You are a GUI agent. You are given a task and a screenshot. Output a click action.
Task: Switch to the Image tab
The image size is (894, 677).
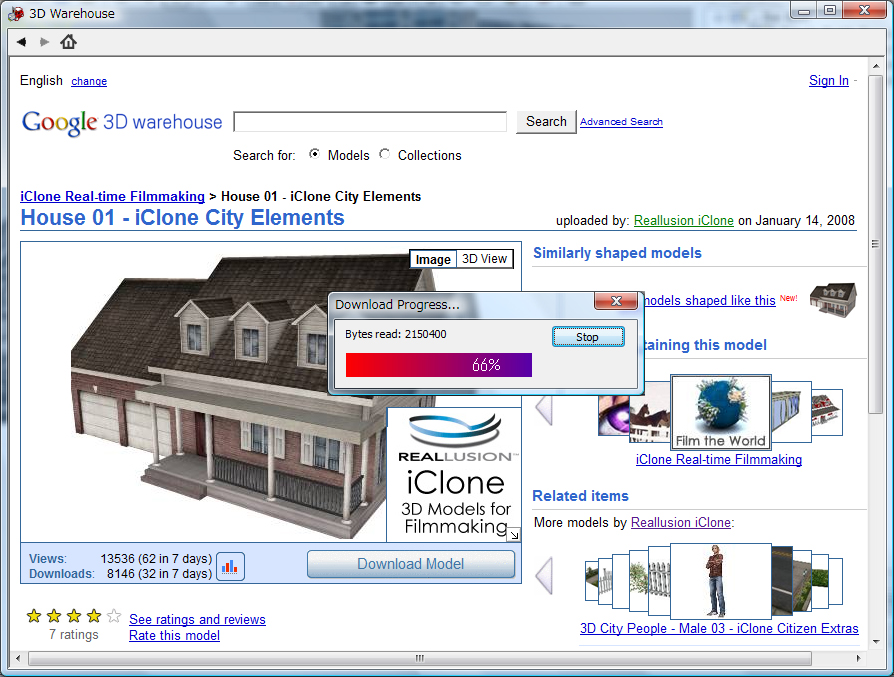[433, 259]
